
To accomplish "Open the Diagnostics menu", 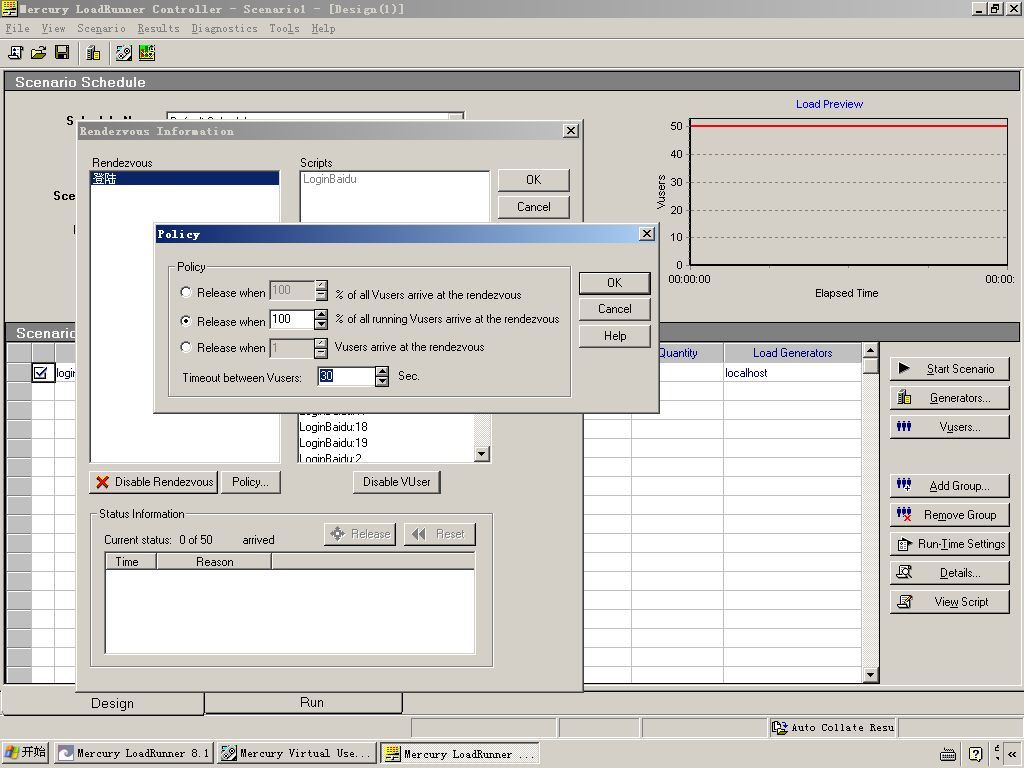I will (x=225, y=29).
